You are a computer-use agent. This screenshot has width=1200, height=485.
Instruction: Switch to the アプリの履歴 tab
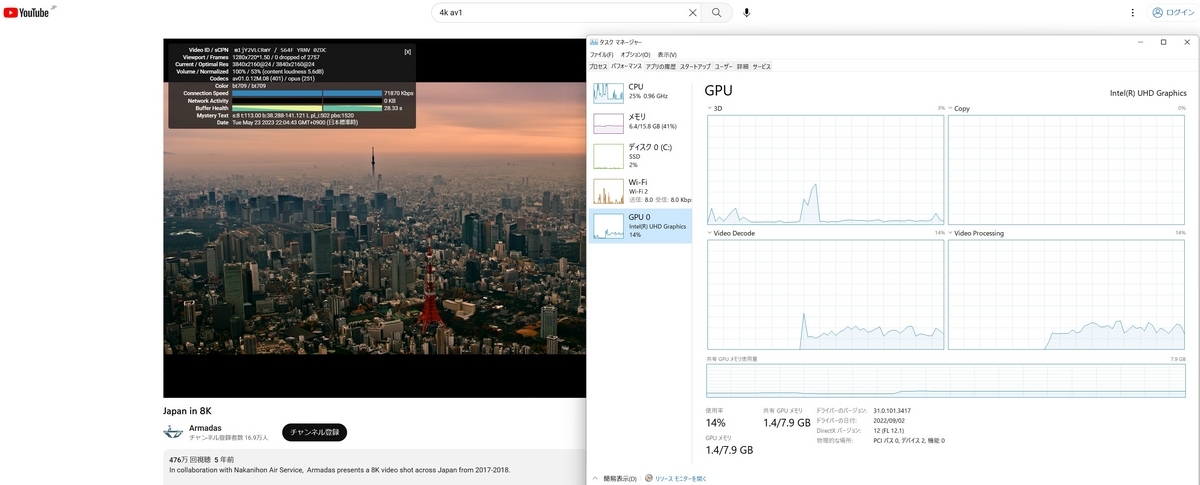pos(661,66)
